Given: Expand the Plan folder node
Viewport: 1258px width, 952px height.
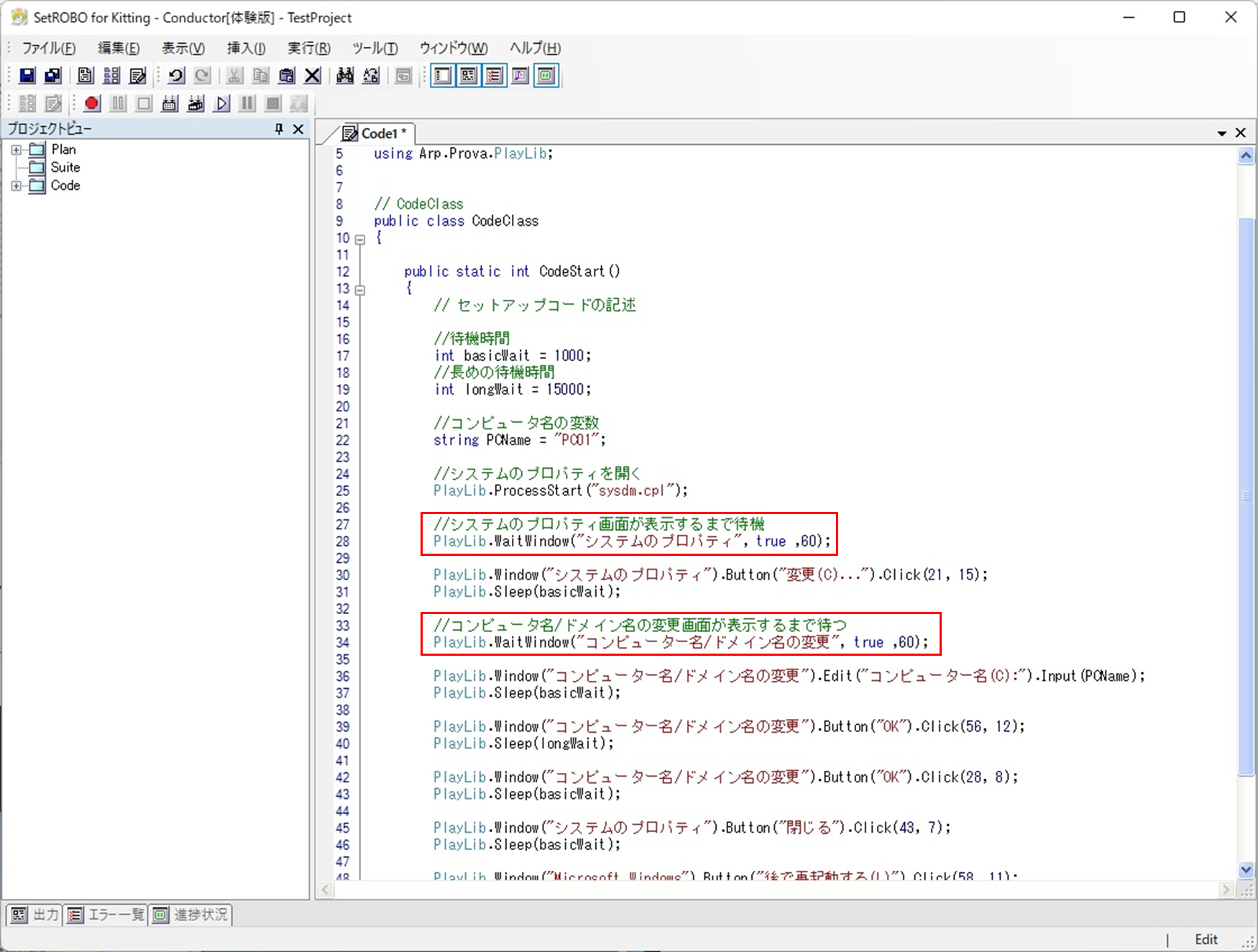Looking at the screenshot, I should [16, 150].
